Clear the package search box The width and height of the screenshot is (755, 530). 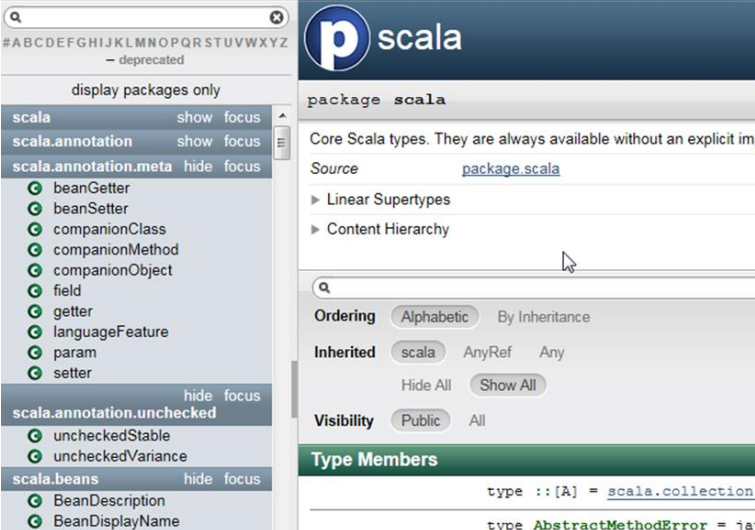pos(277,18)
